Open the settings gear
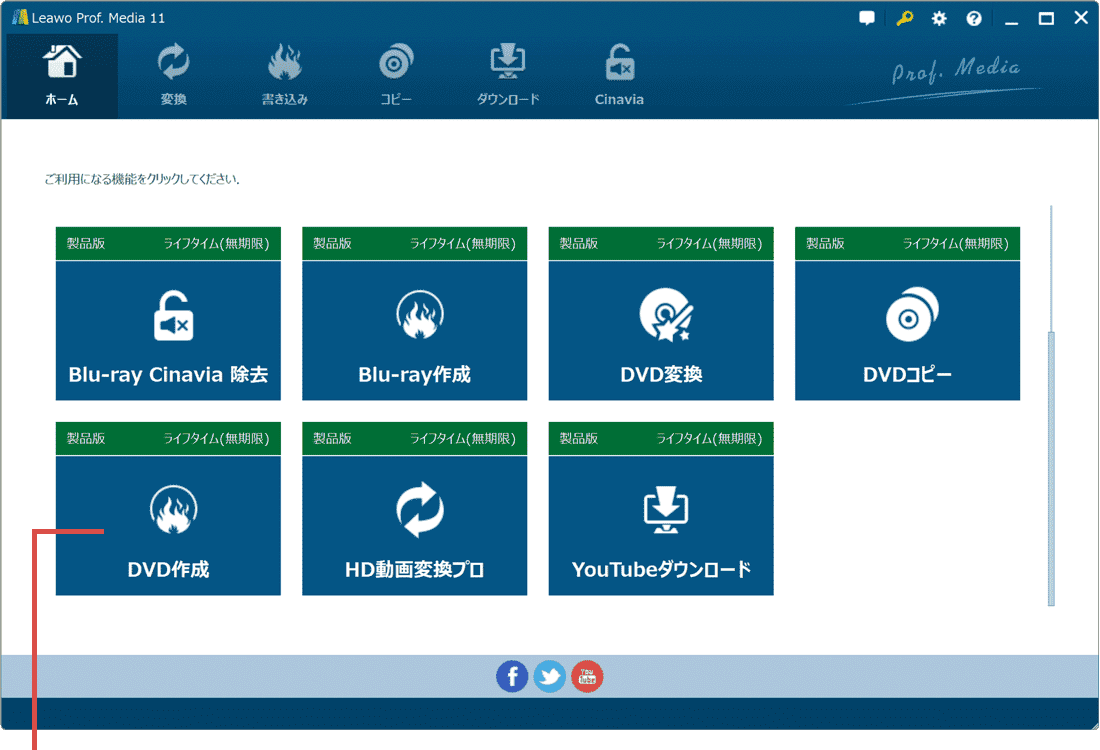 (x=938, y=18)
